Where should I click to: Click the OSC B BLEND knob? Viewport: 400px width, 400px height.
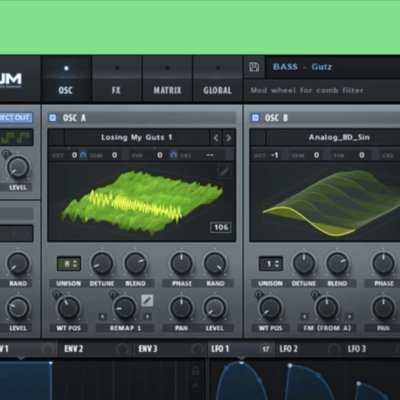[337, 263]
